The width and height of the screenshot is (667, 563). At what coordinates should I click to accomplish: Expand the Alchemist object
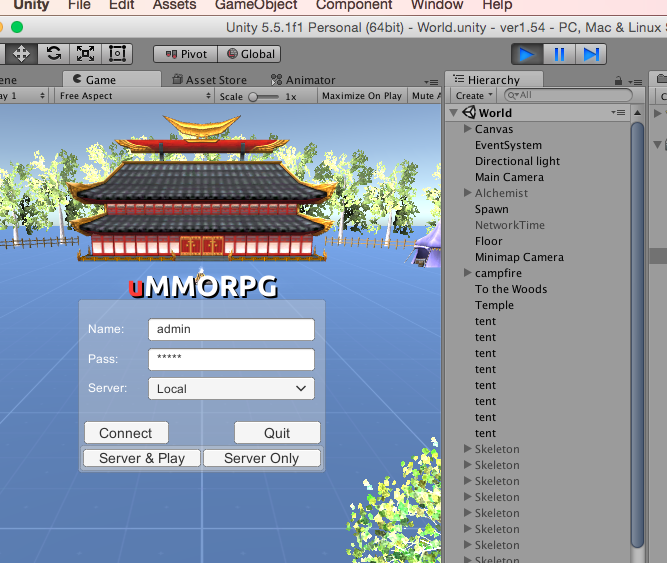[467, 193]
